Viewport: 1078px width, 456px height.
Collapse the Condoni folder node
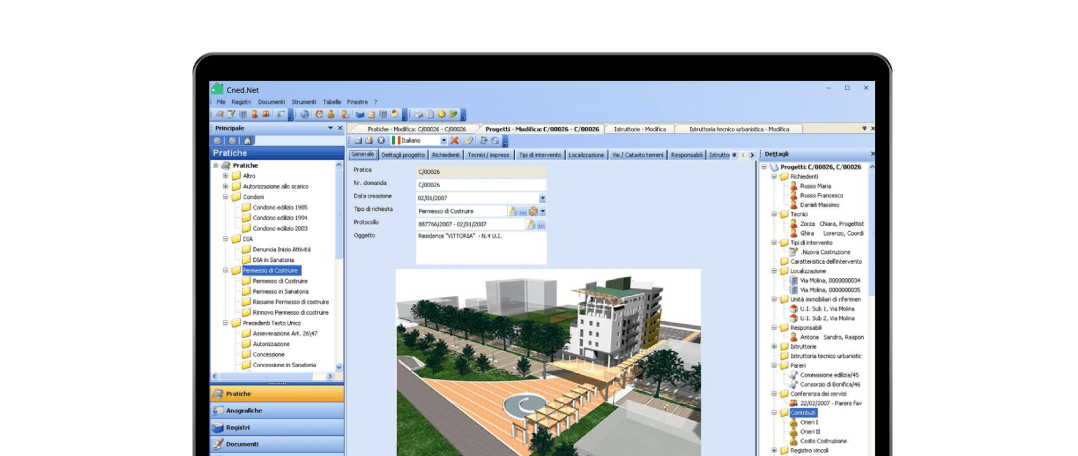click(x=226, y=197)
